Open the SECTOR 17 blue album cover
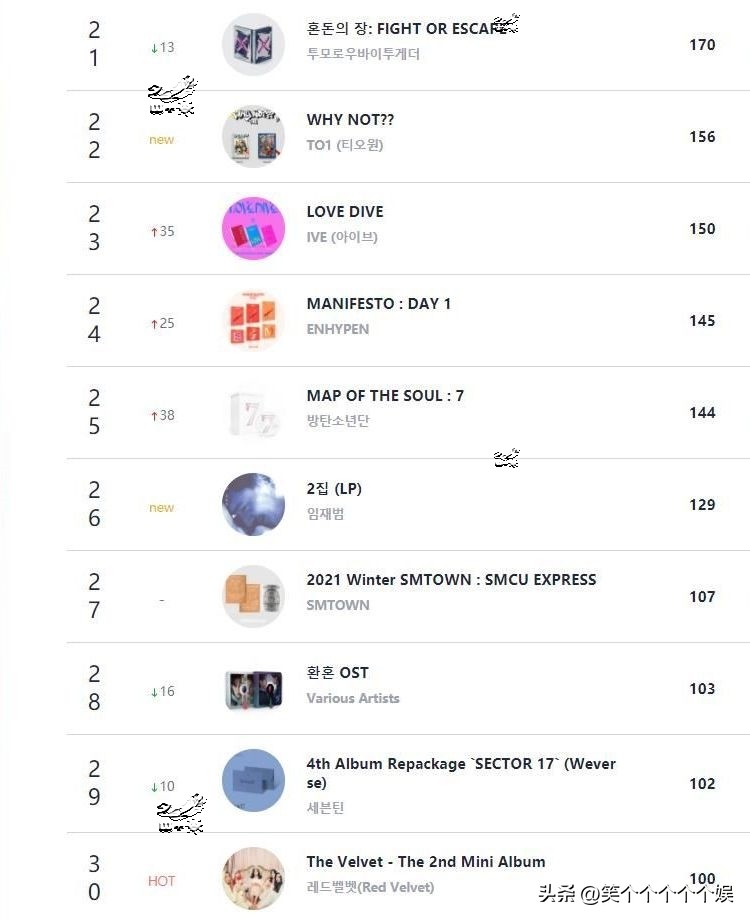Image resolution: width=750 pixels, height=920 pixels. click(x=253, y=781)
